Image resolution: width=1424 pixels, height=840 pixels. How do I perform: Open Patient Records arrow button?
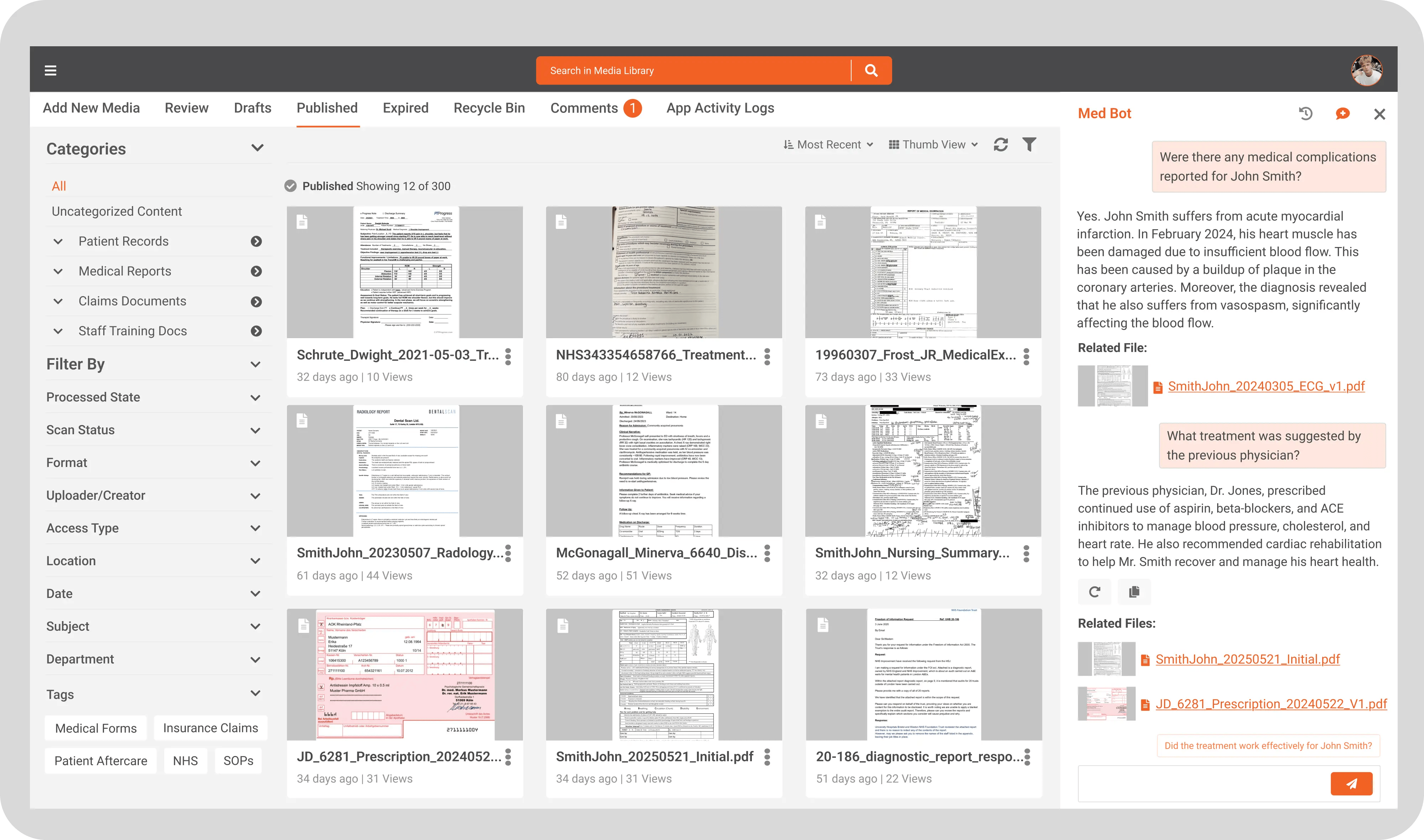point(256,242)
